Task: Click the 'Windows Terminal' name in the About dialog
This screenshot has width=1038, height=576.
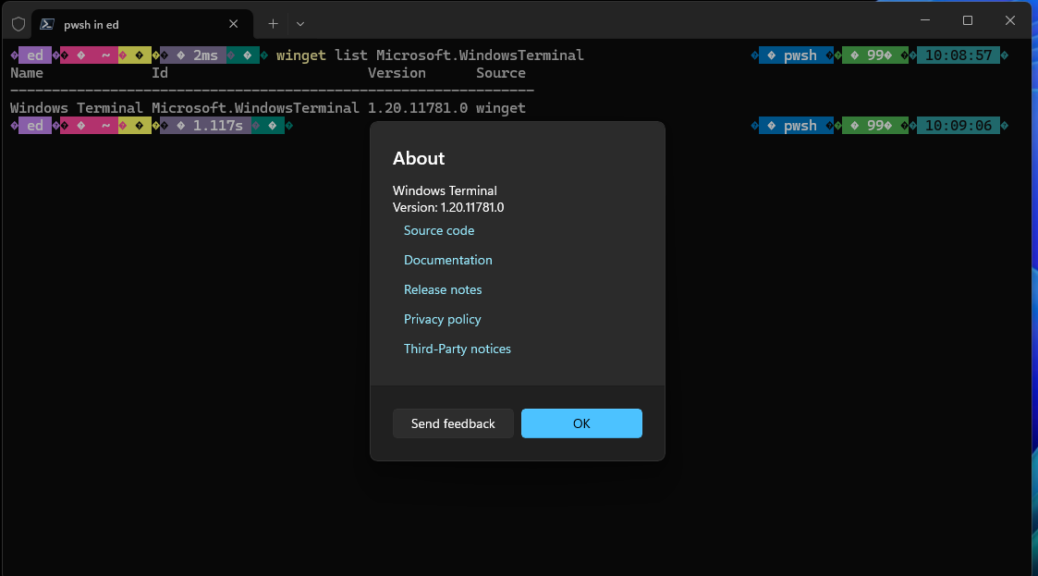Action: click(445, 191)
